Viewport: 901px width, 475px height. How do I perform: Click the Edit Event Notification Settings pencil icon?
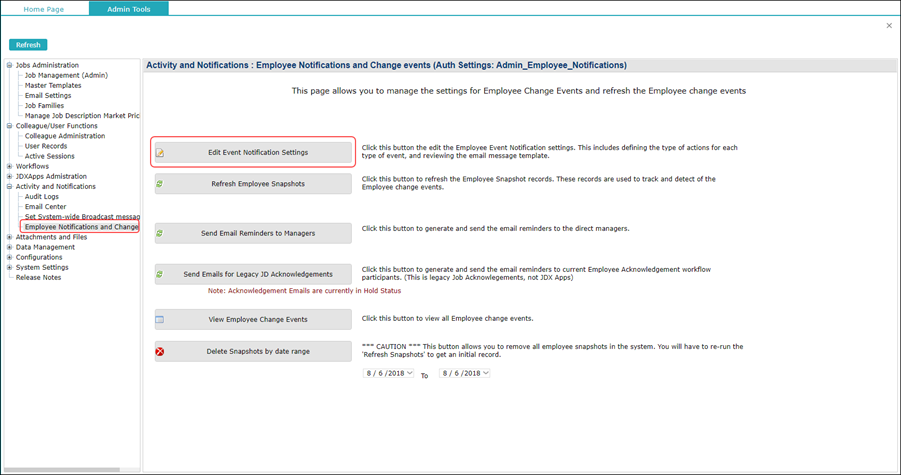160,153
